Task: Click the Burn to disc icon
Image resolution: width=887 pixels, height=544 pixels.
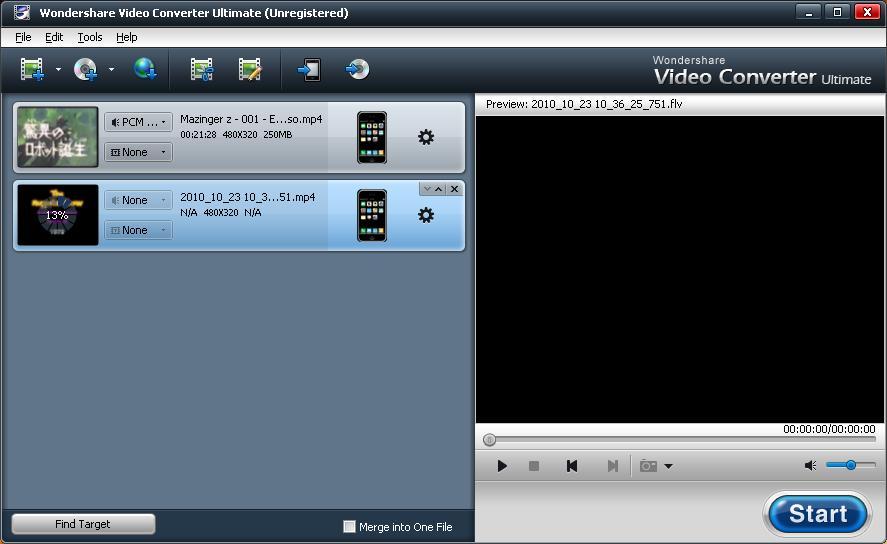Action: pyautogui.click(x=358, y=70)
